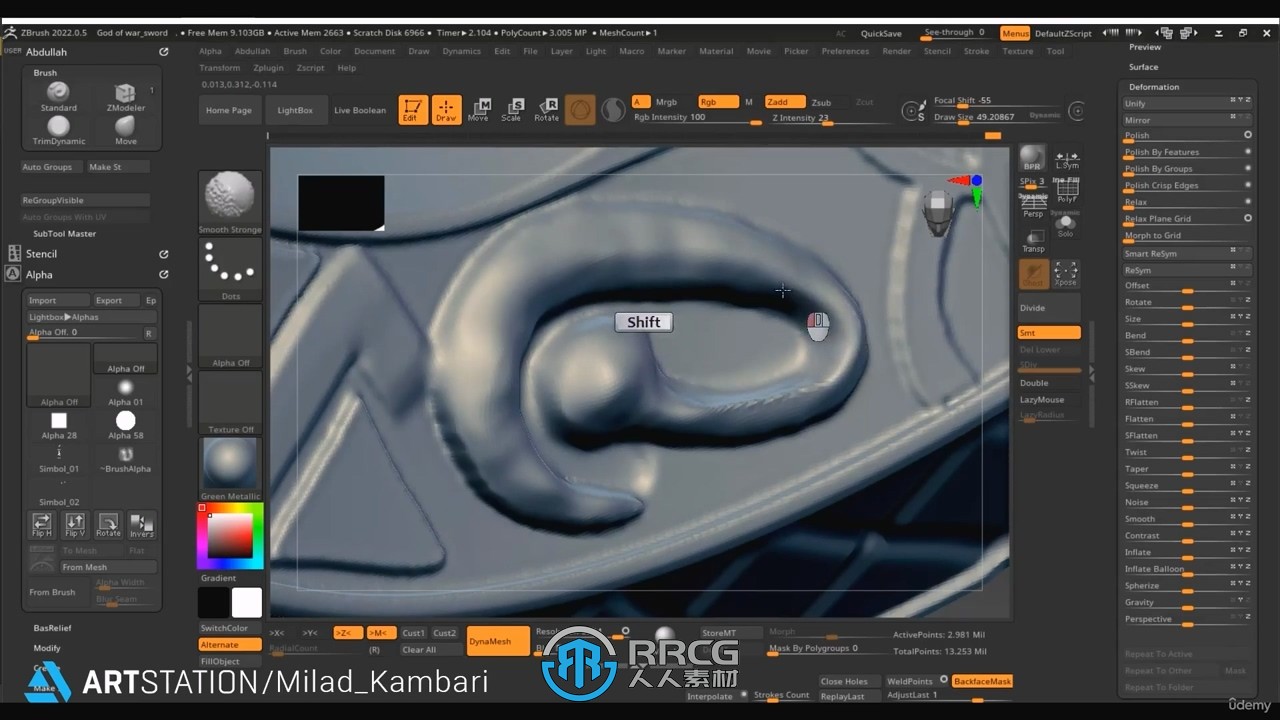
Task: Toggle Transp transparency icon
Action: 1033,240
